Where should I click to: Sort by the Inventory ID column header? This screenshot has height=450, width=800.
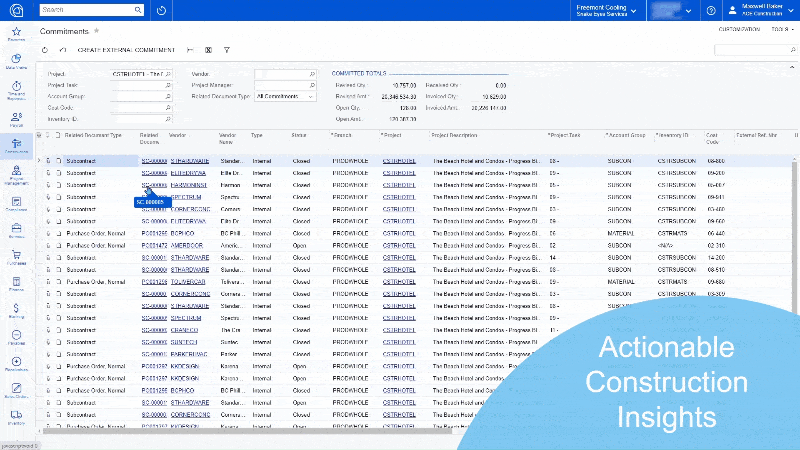(673, 135)
